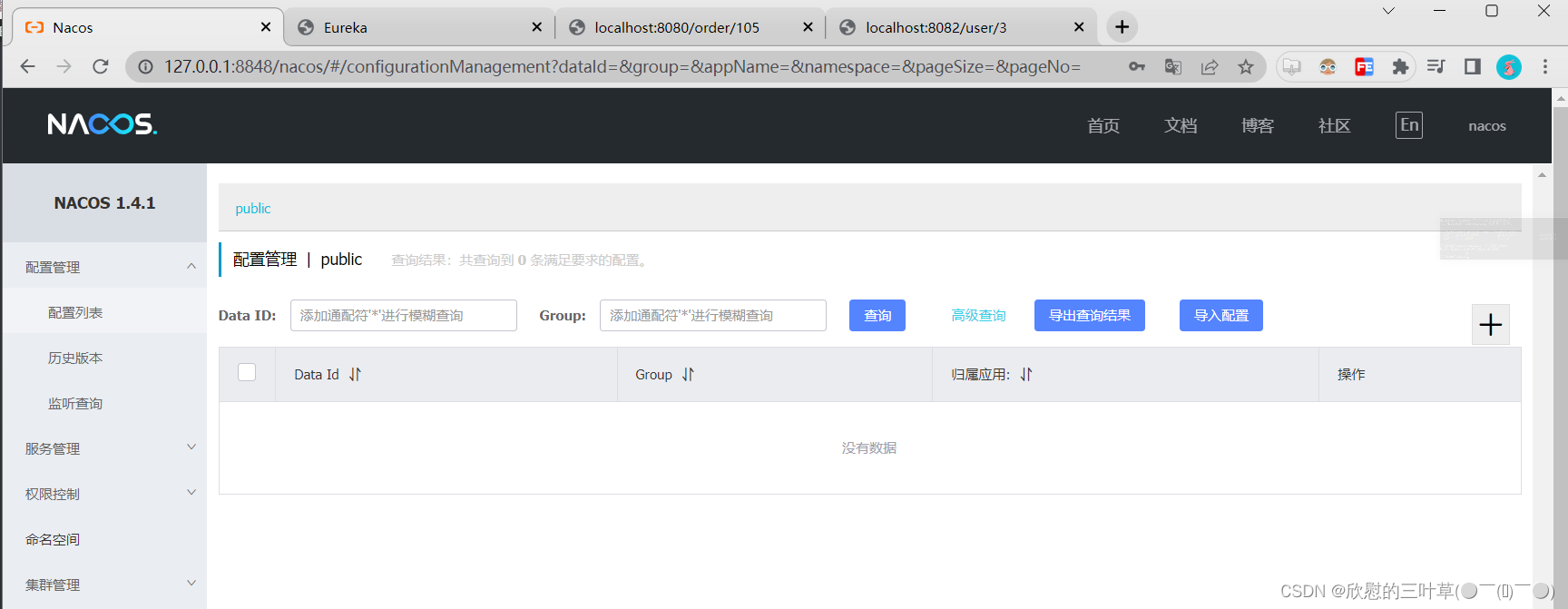
Task: Open the nacos user menu
Action: 1487,126
